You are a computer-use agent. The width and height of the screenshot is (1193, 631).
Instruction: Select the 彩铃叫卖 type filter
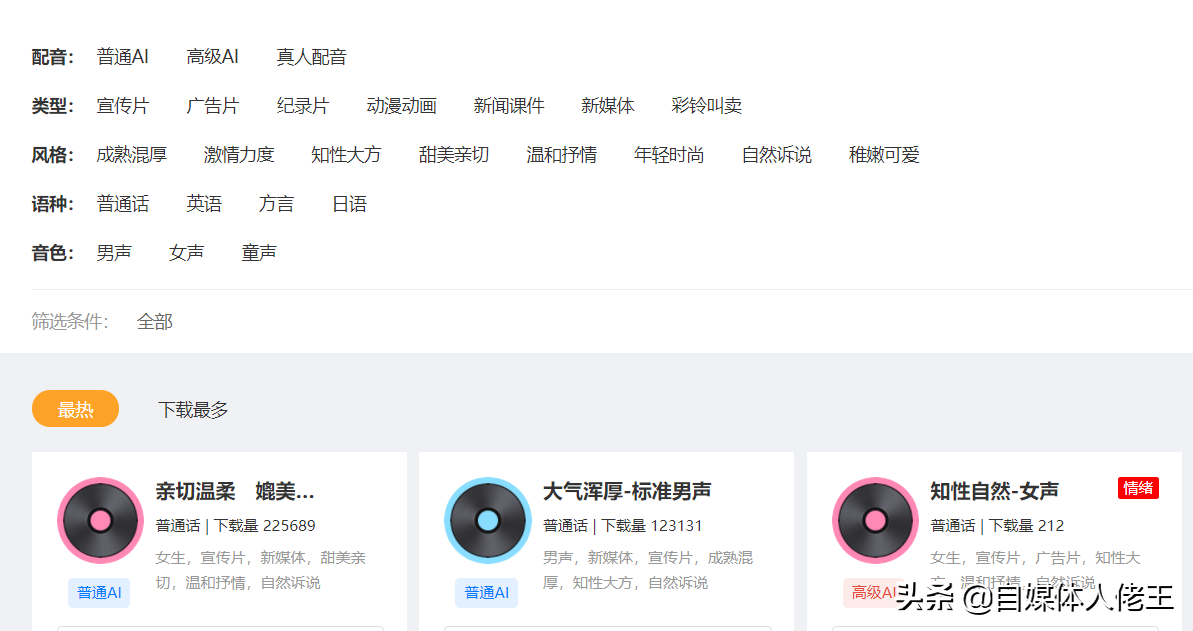pos(708,106)
